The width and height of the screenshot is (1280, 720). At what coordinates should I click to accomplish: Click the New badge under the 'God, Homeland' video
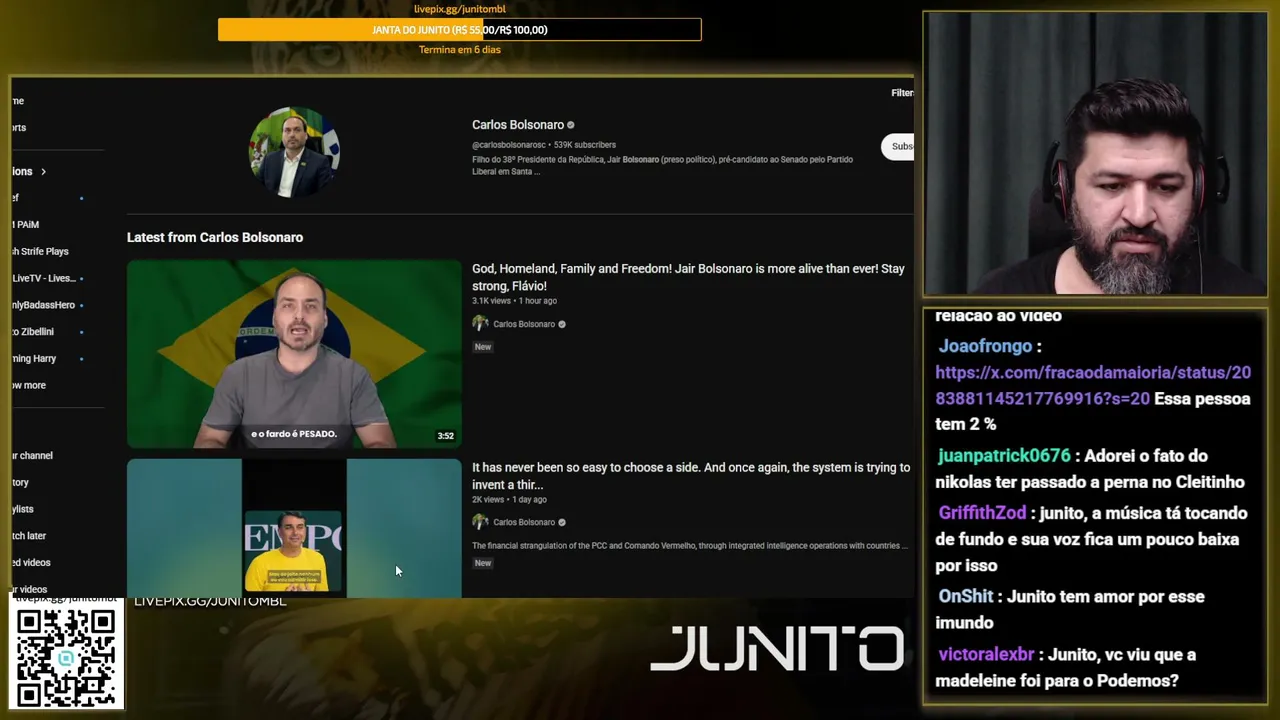pyautogui.click(x=483, y=347)
